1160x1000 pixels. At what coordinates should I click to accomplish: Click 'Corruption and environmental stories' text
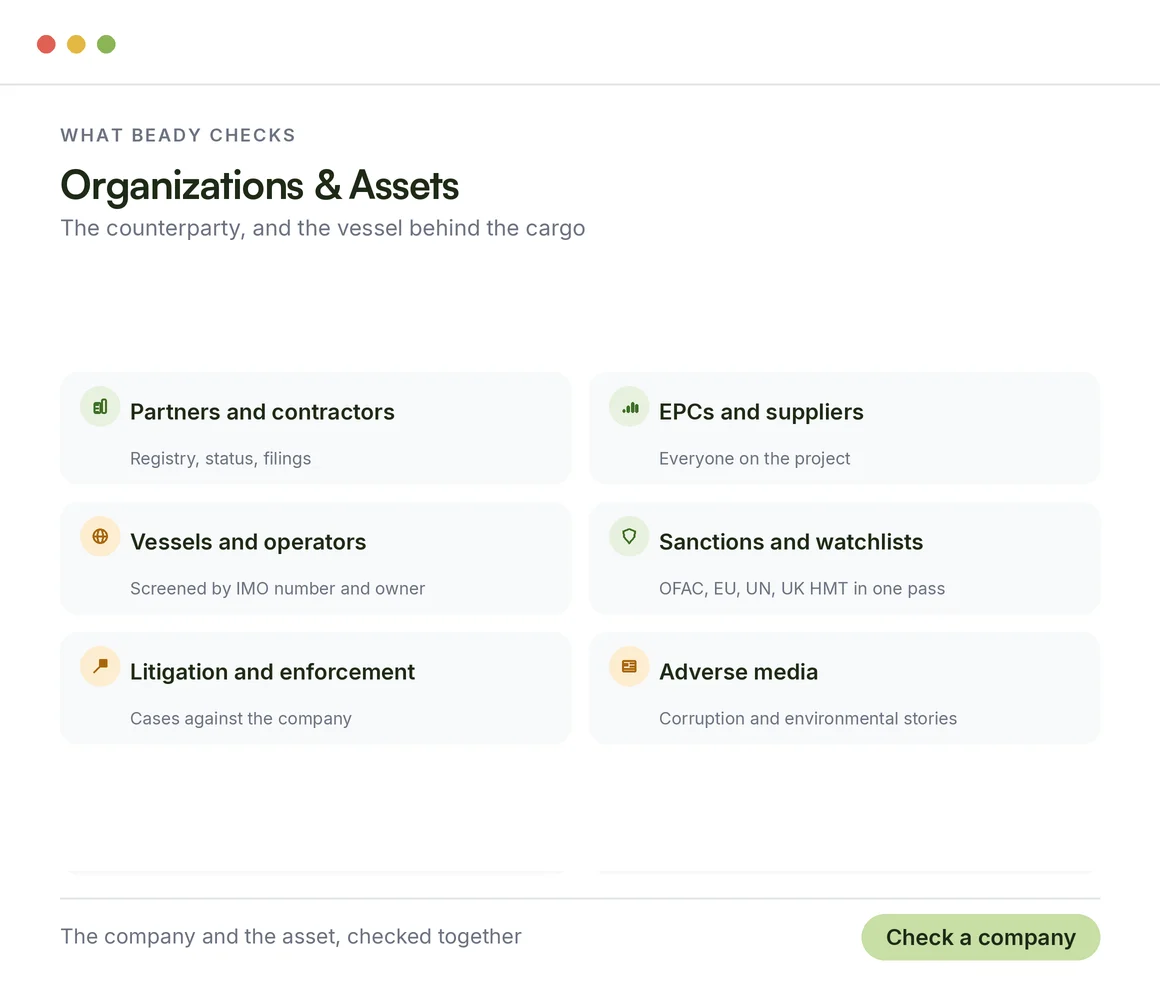tap(808, 718)
